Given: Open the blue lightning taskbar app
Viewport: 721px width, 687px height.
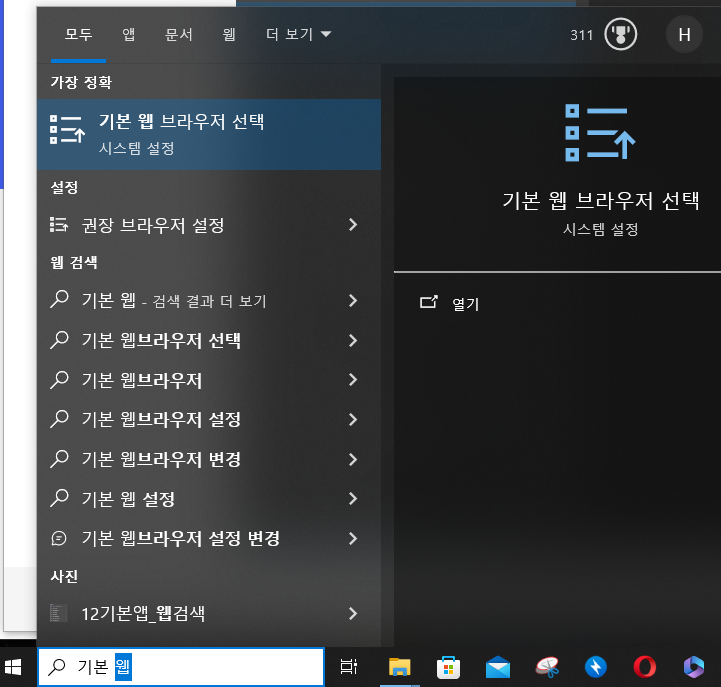Looking at the screenshot, I should tap(596, 667).
